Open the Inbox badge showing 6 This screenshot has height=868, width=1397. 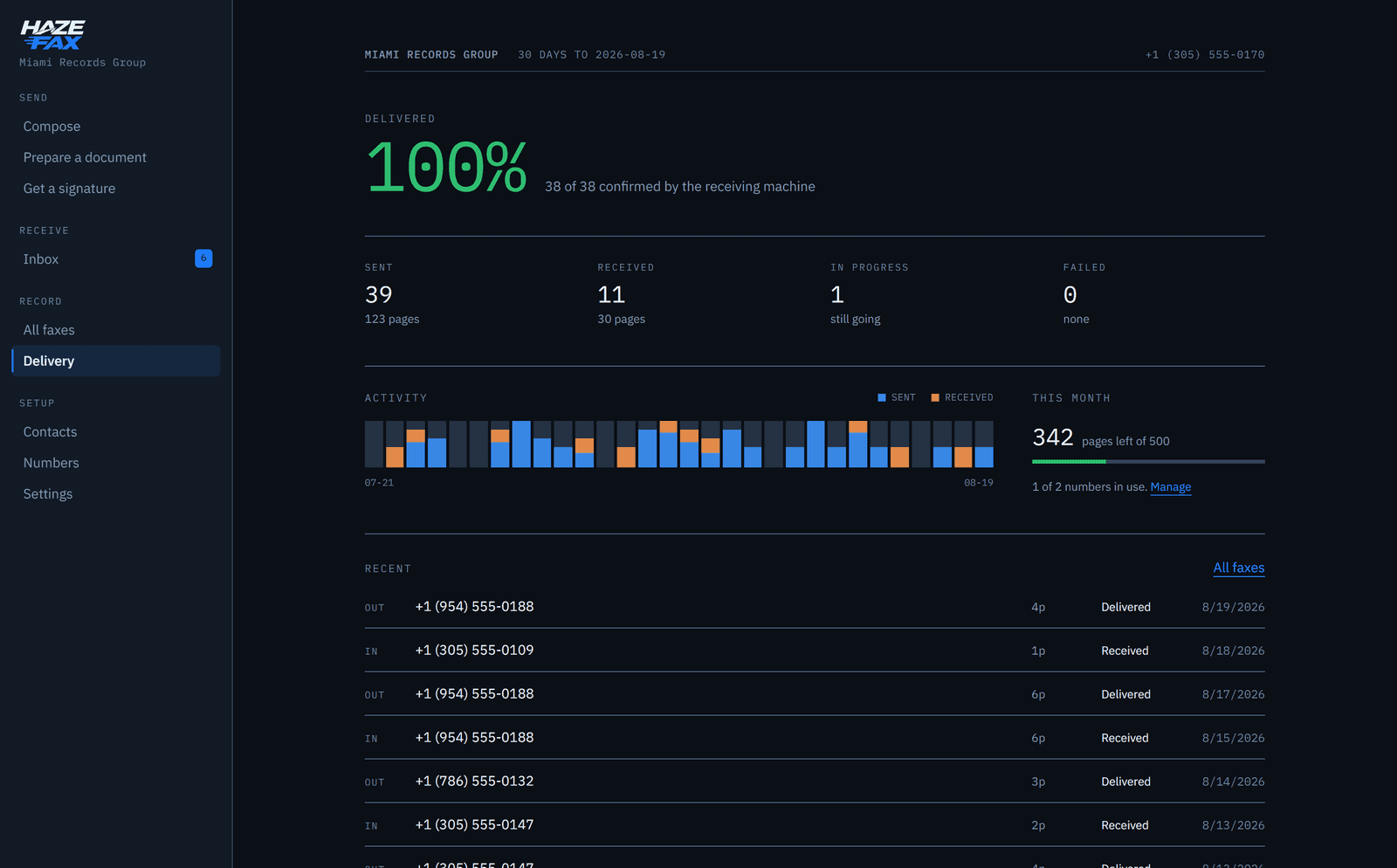203,258
